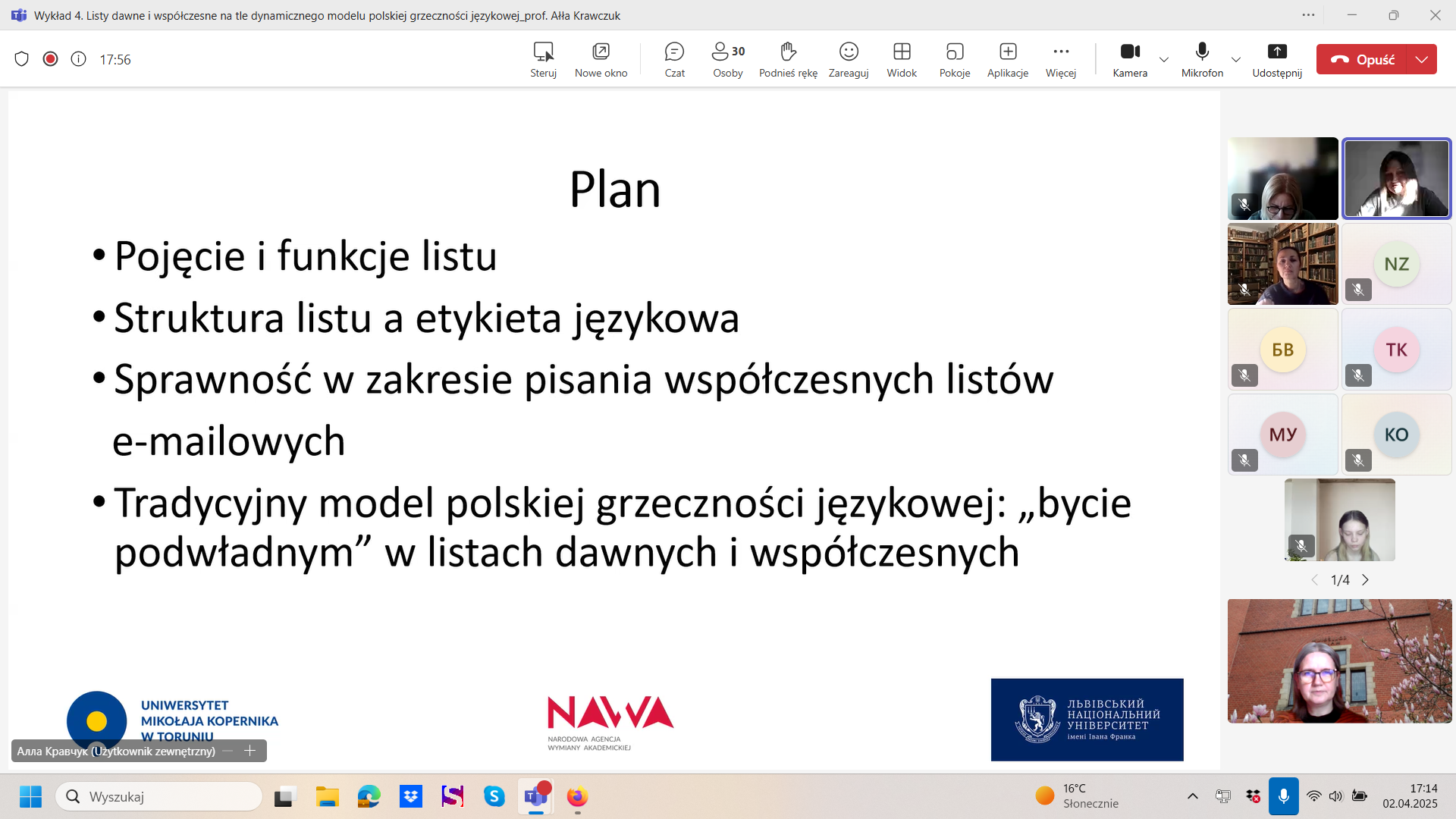Click the slide title Plan
This screenshot has width=1456, height=819.
coord(615,190)
